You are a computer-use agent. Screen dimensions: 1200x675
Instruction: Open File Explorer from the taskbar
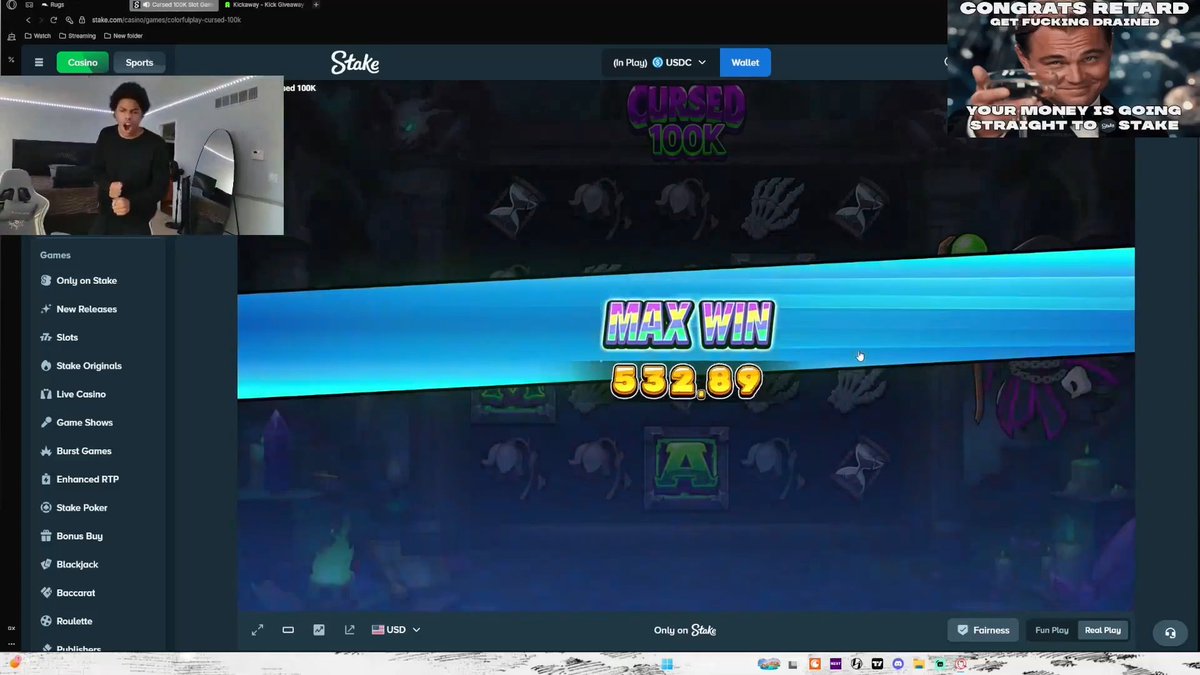tap(918, 664)
